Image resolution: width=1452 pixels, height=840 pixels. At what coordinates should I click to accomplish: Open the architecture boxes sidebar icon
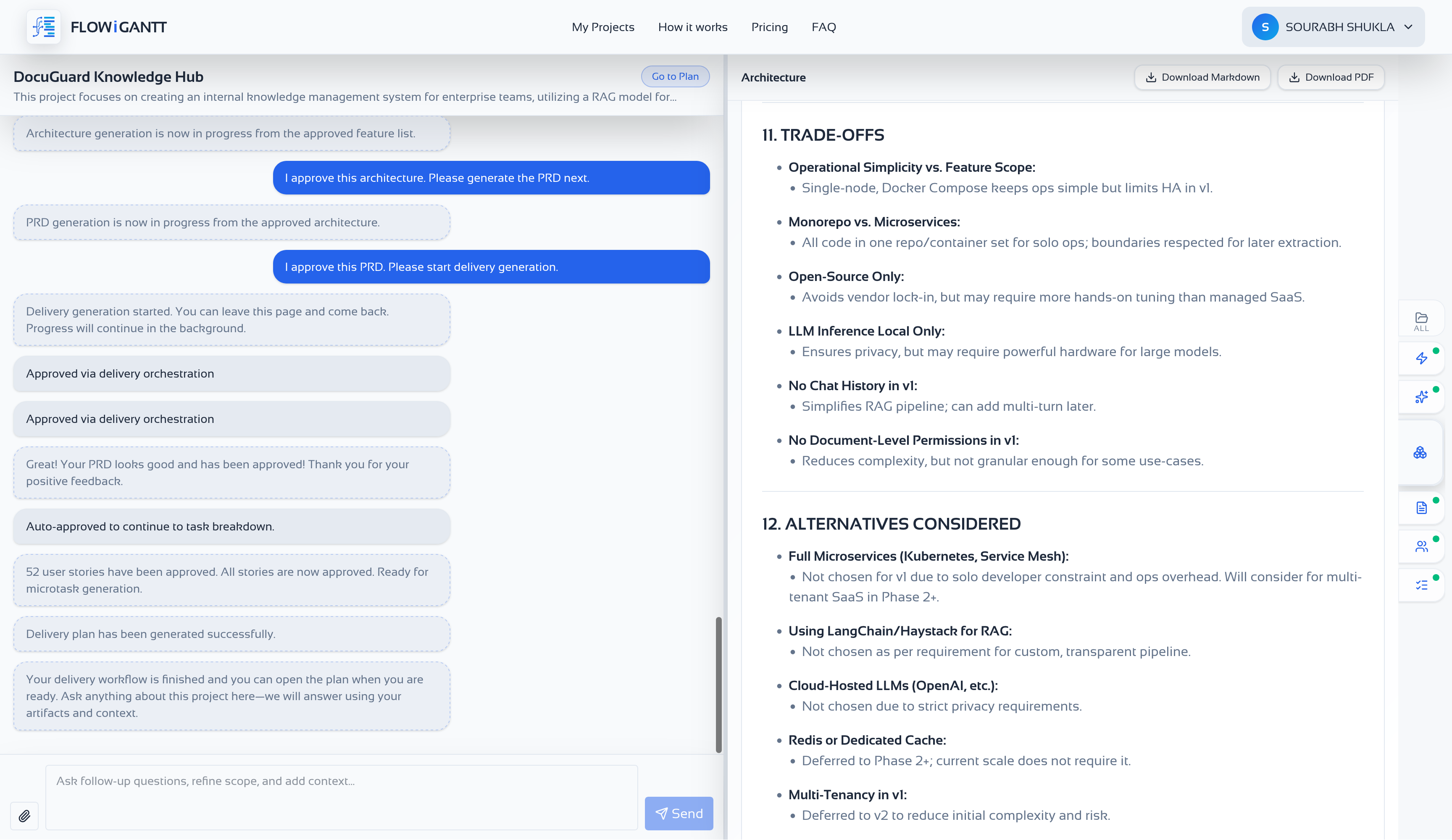[1420, 453]
